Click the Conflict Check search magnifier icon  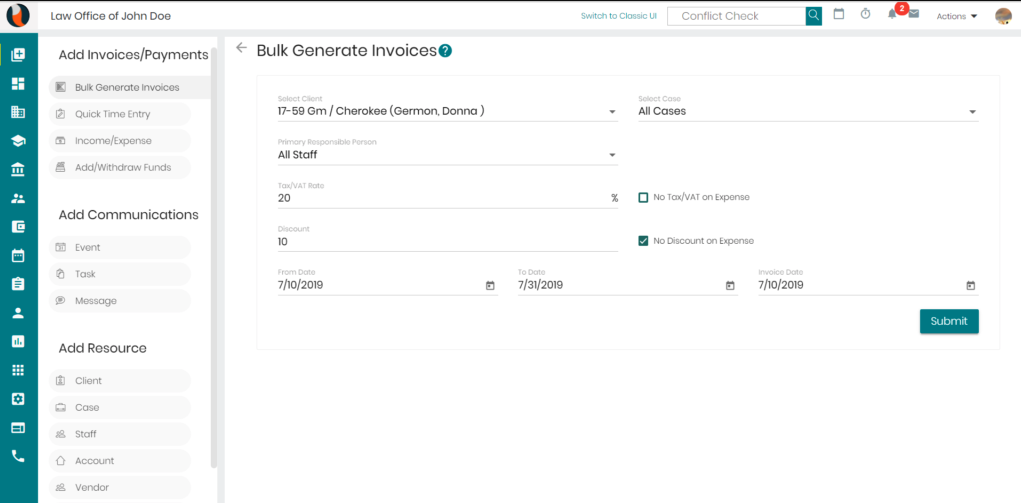coord(813,16)
